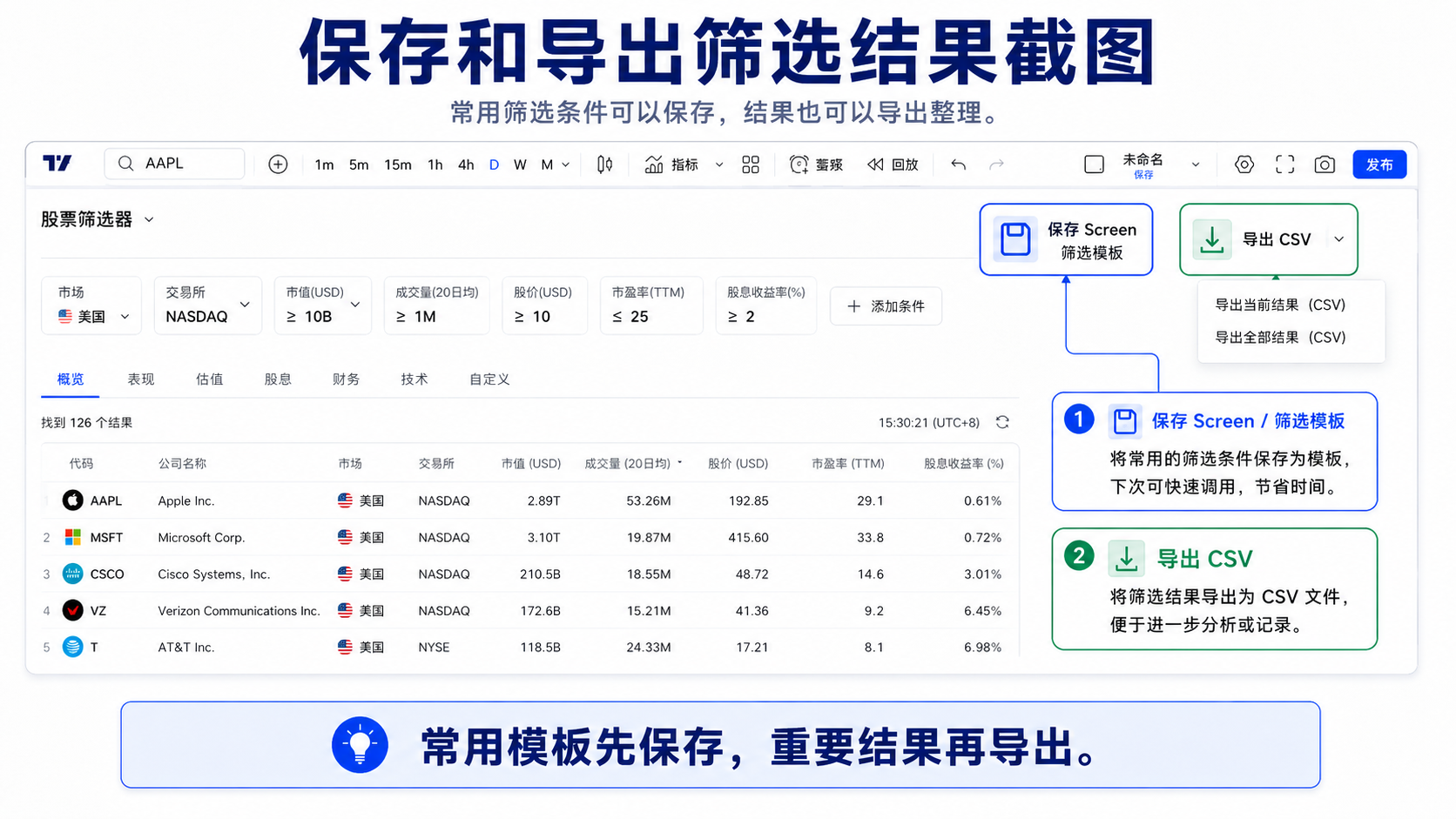Open the timeframe dropdown after M
This screenshot has height=819, width=1456.
click(566, 164)
